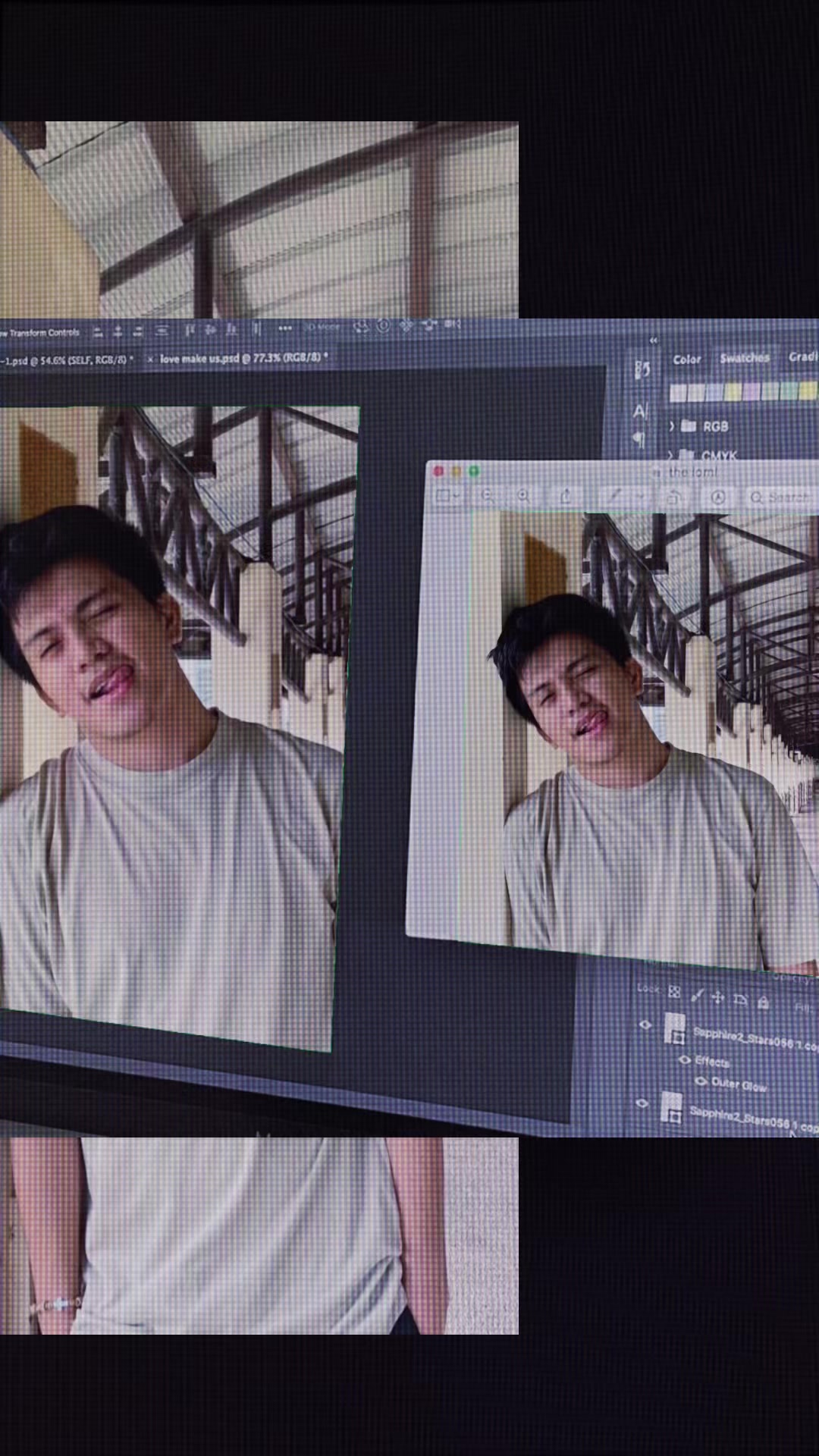Toggle visibility of the Effects entry
This screenshot has width=819, height=1456.
685,1060
